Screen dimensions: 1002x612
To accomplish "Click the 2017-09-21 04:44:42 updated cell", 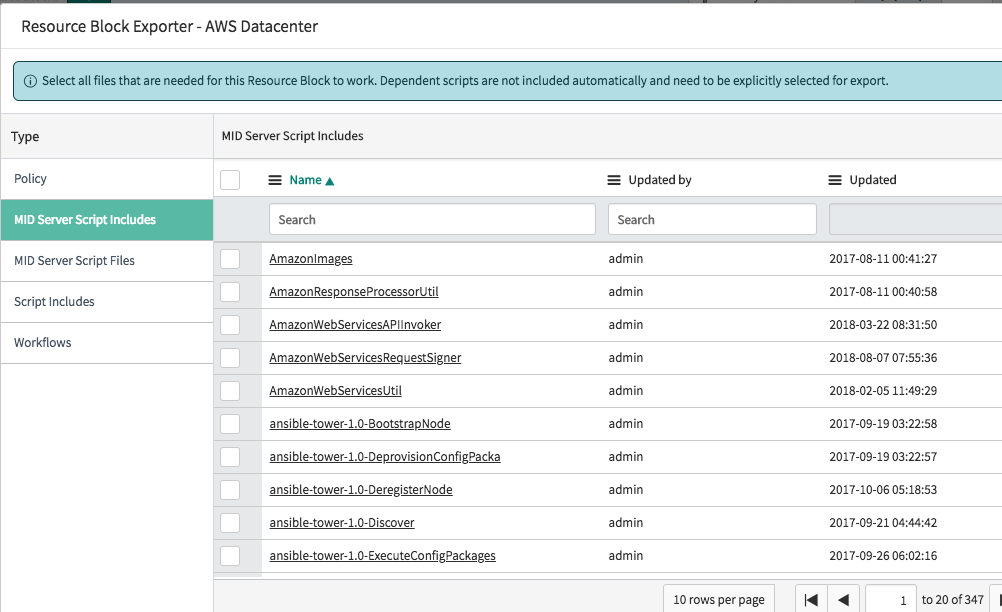I will (x=883, y=523).
